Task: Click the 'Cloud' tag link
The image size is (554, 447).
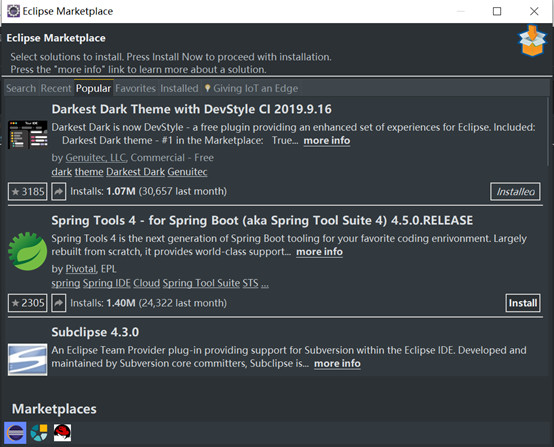Action: coord(147,283)
